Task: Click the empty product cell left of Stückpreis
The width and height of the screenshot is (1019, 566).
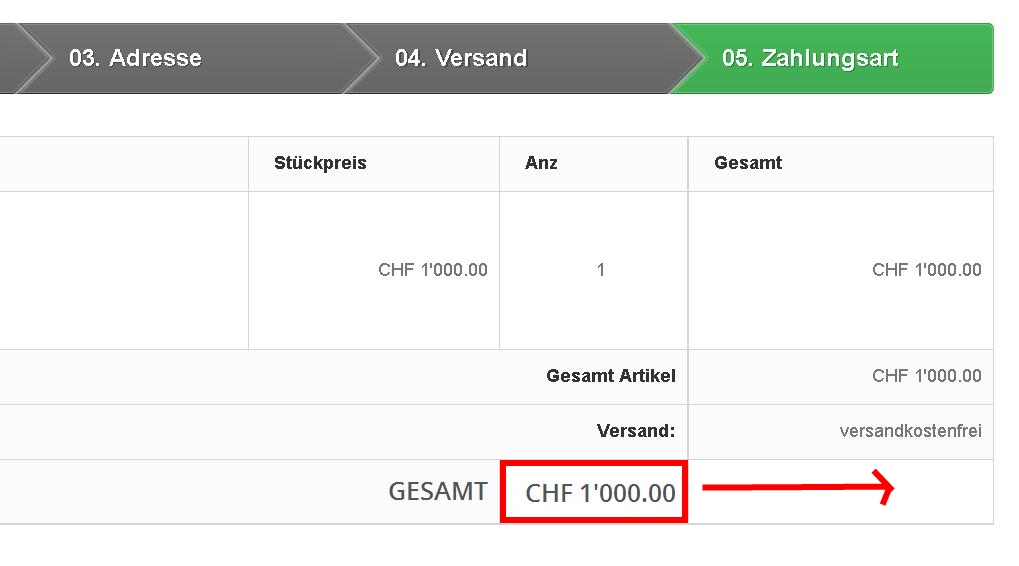Action: click(120, 270)
